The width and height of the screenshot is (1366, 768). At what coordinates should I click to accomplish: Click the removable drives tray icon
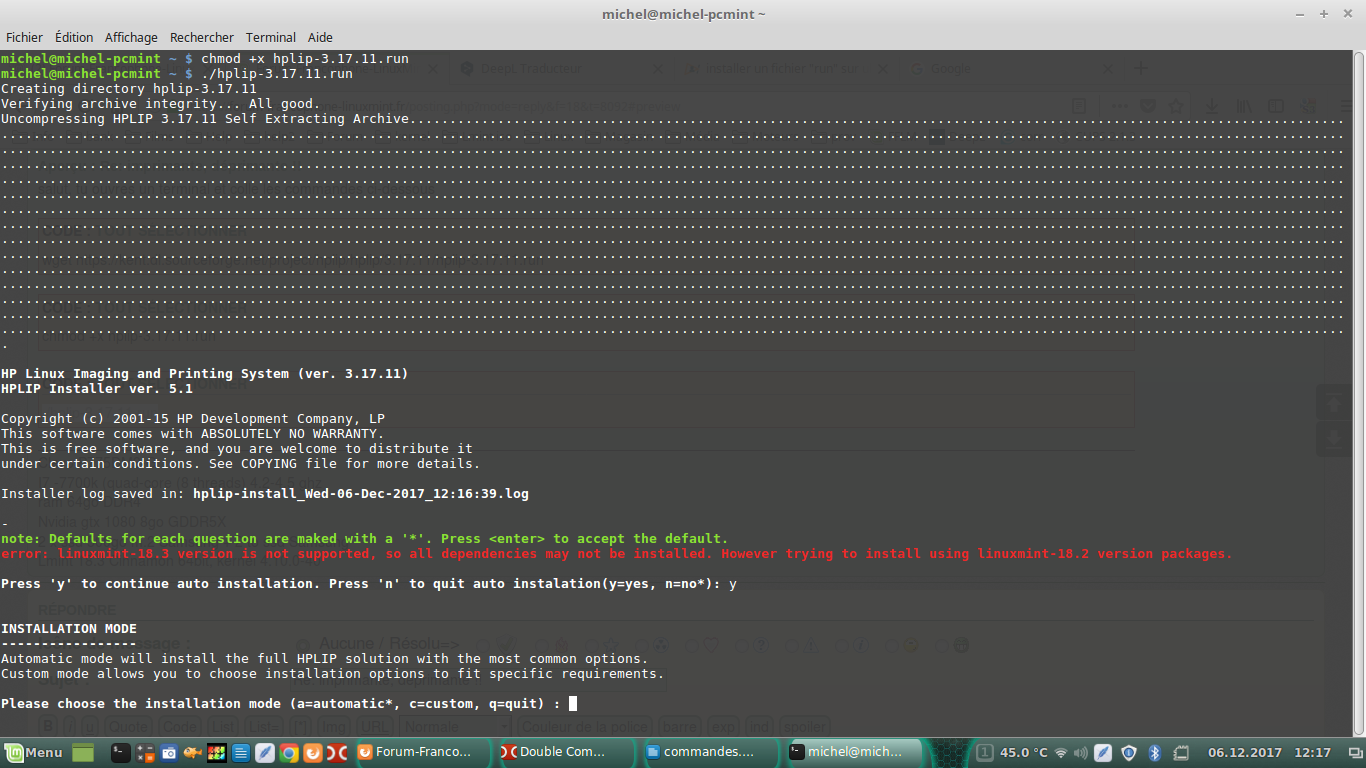click(x=1180, y=752)
